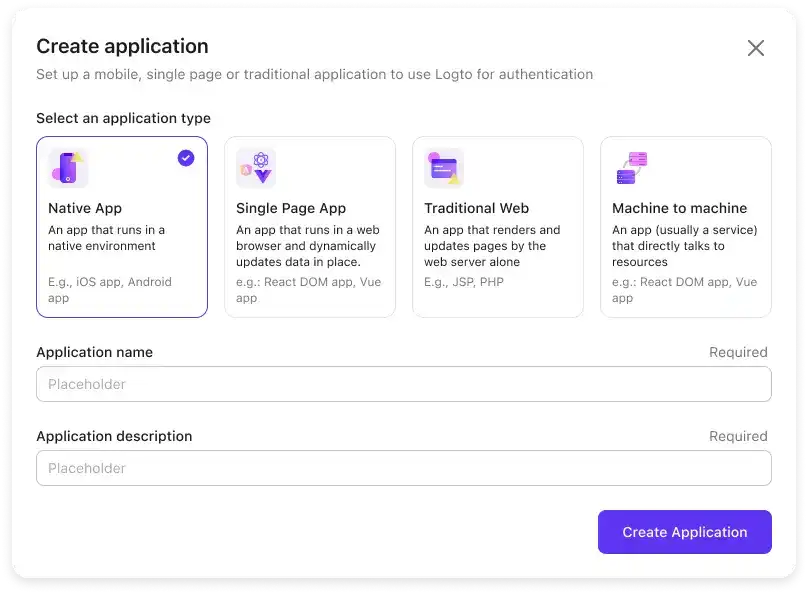Click the Machine to machine server icon
The width and height of the screenshot is (808, 594).
click(x=631, y=168)
